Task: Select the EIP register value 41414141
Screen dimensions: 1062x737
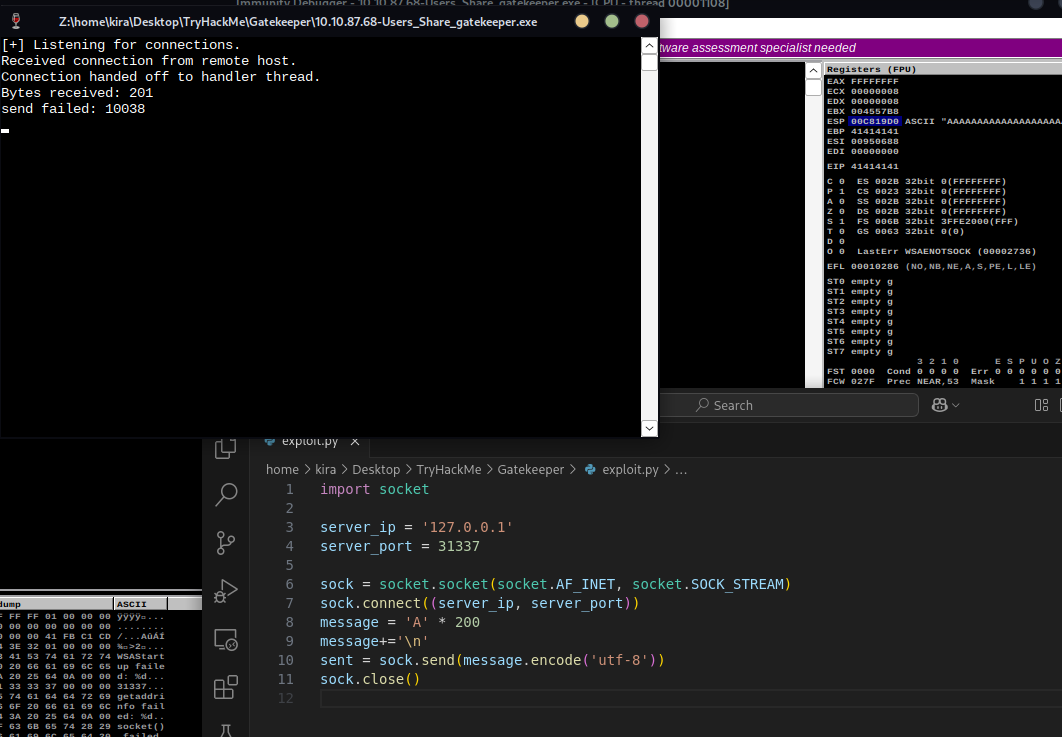Action: coord(874,166)
